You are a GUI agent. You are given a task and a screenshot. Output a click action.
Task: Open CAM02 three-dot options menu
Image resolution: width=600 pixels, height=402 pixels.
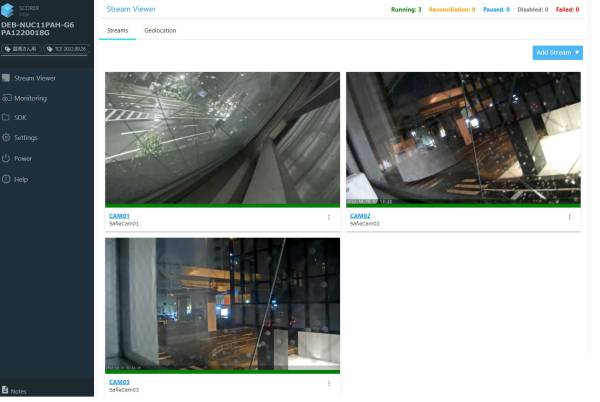click(570, 217)
